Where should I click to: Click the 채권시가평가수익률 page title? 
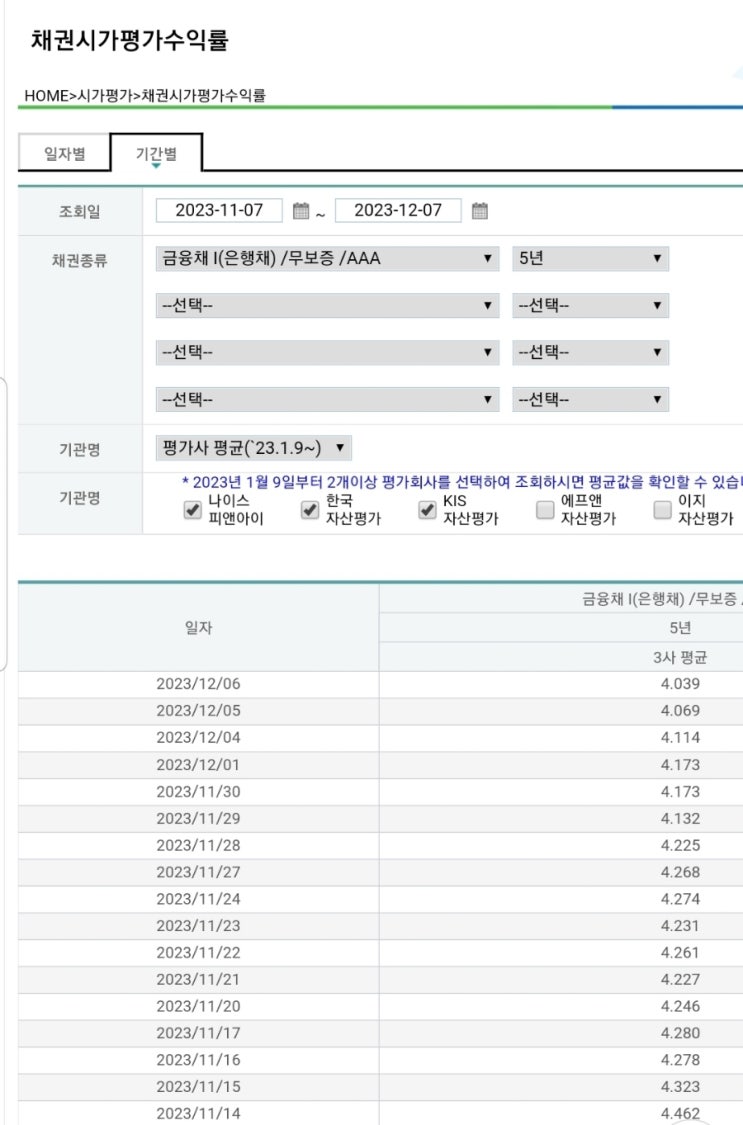130,39
